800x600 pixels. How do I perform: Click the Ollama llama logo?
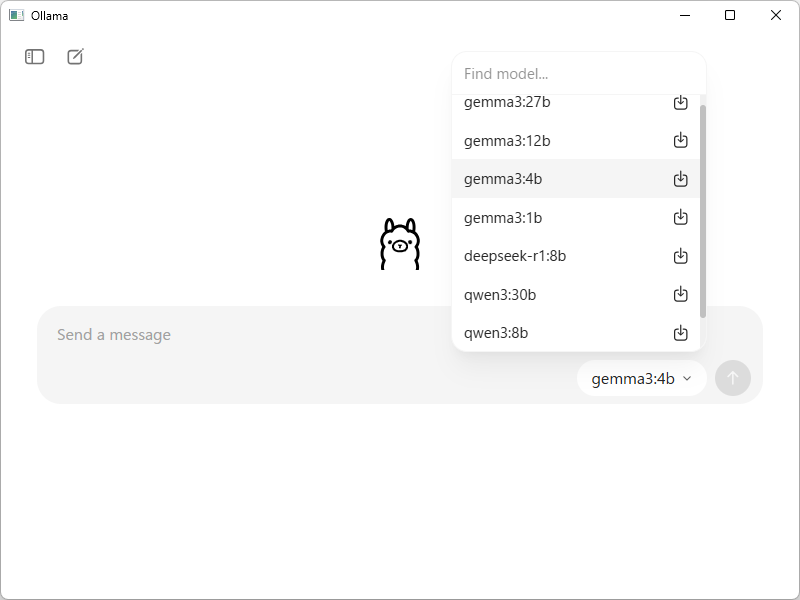click(400, 244)
